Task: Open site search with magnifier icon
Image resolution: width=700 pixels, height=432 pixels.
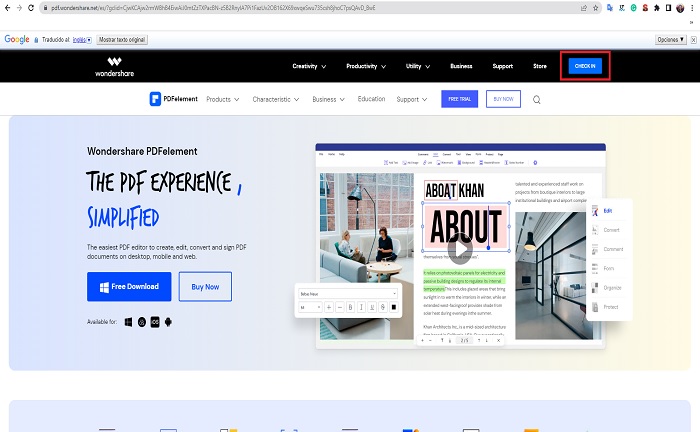Action: click(537, 100)
